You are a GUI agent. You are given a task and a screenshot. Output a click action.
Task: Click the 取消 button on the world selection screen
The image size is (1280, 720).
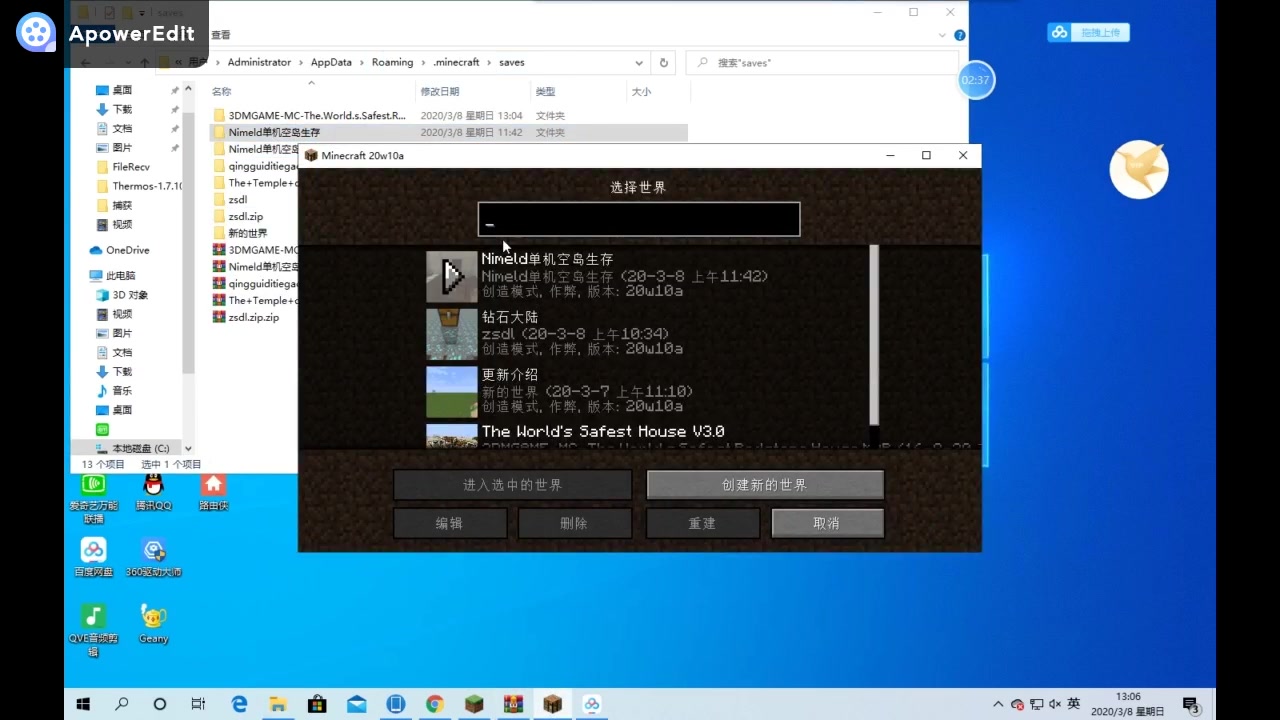[826, 522]
